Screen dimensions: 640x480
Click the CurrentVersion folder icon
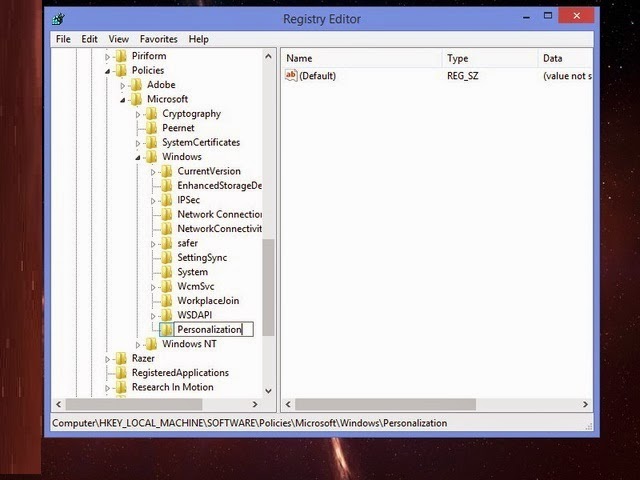(x=166, y=171)
